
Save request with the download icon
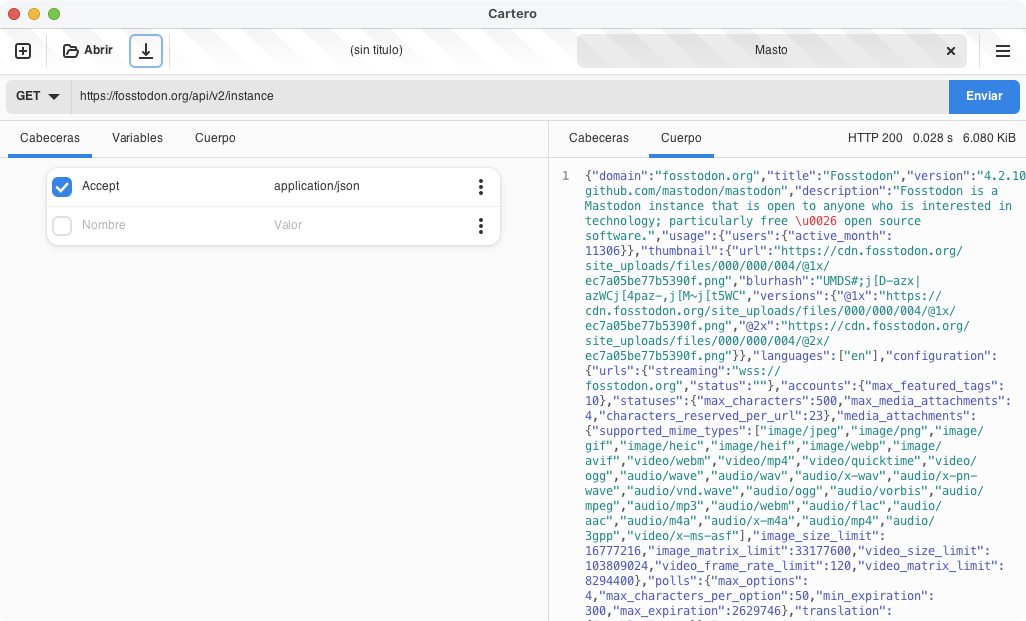(146, 51)
